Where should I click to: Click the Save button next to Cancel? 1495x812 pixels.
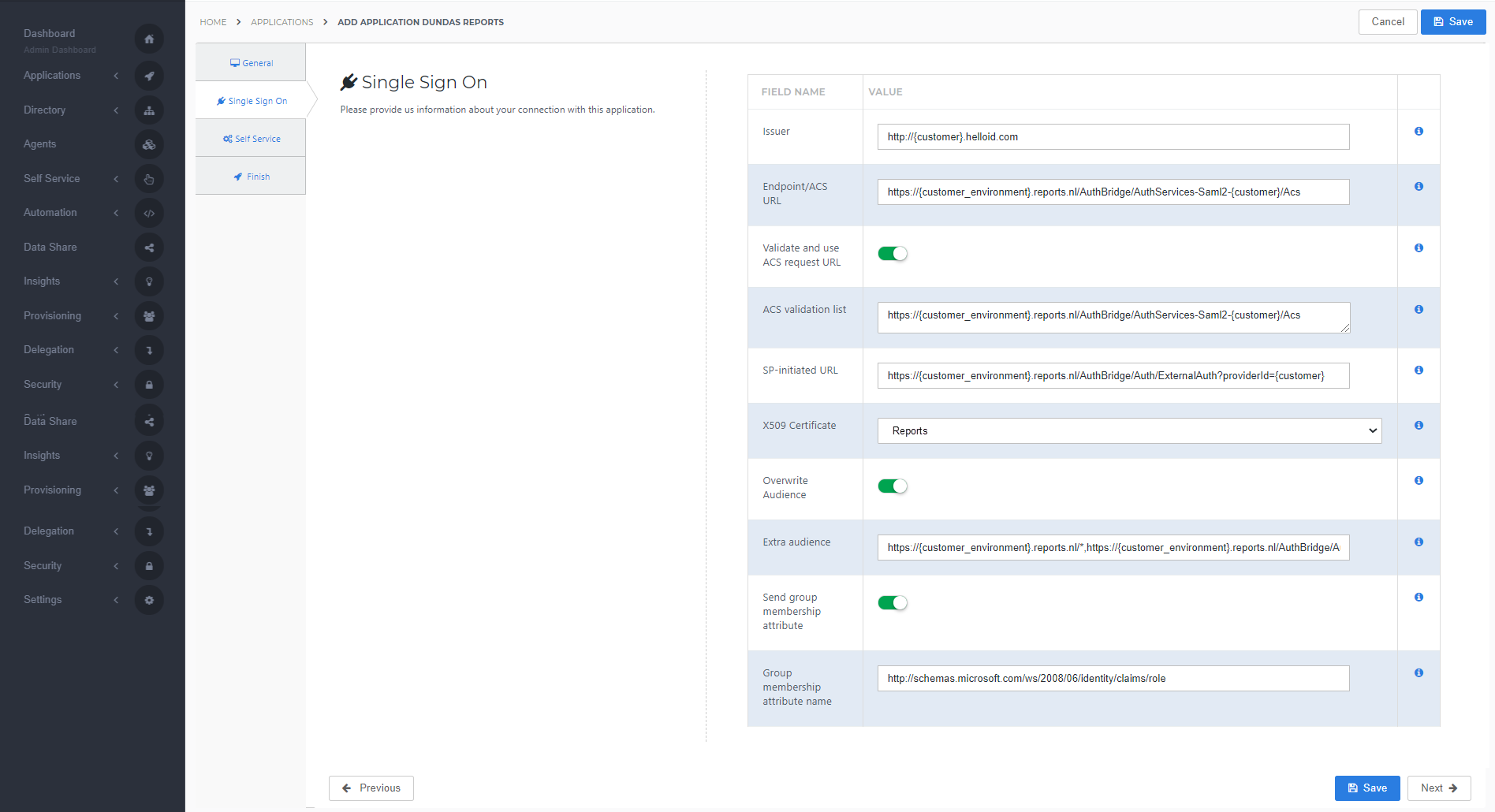[x=1453, y=22]
